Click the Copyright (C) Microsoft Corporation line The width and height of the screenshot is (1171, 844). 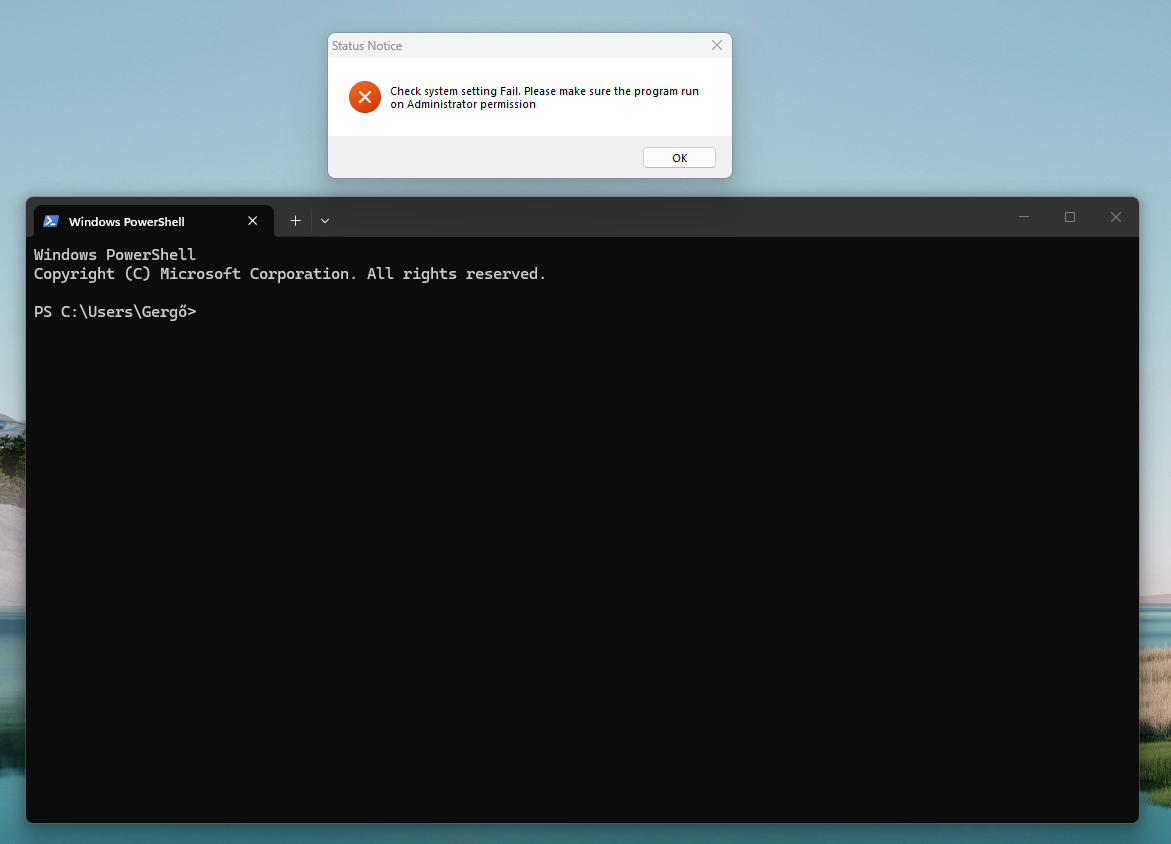point(290,274)
